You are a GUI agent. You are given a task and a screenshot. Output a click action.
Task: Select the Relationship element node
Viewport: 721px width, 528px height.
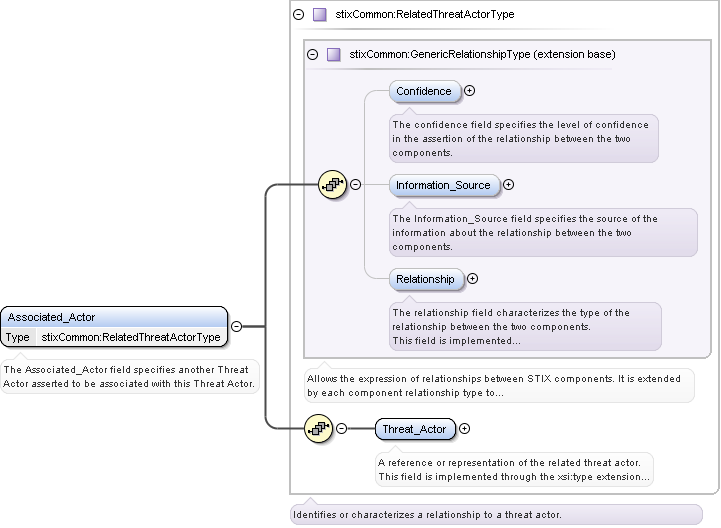pos(426,279)
